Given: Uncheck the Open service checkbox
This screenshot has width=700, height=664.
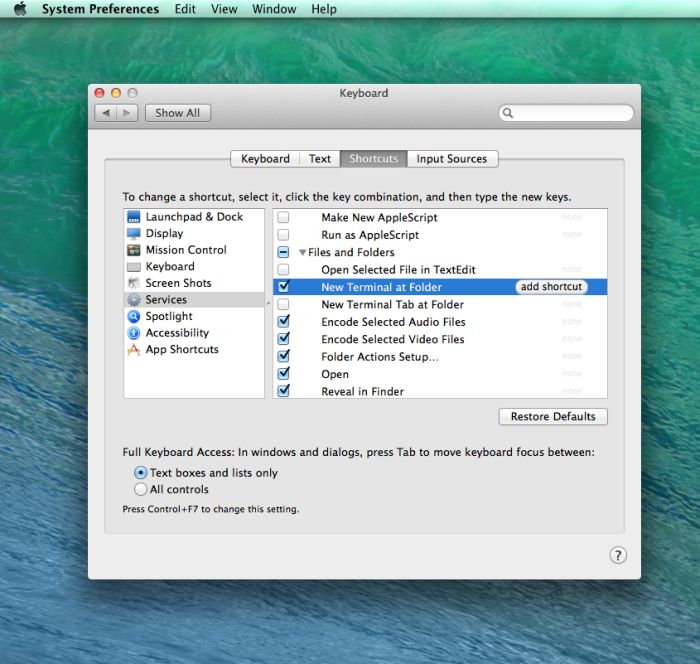Looking at the screenshot, I should pyautogui.click(x=283, y=373).
